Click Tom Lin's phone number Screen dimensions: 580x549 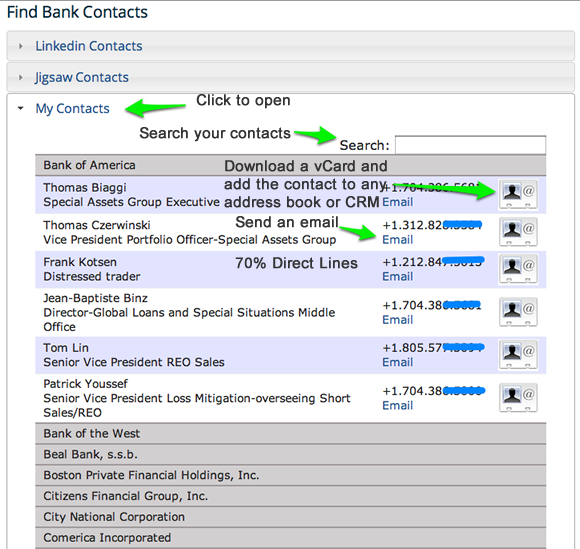click(x=433, y=348)
